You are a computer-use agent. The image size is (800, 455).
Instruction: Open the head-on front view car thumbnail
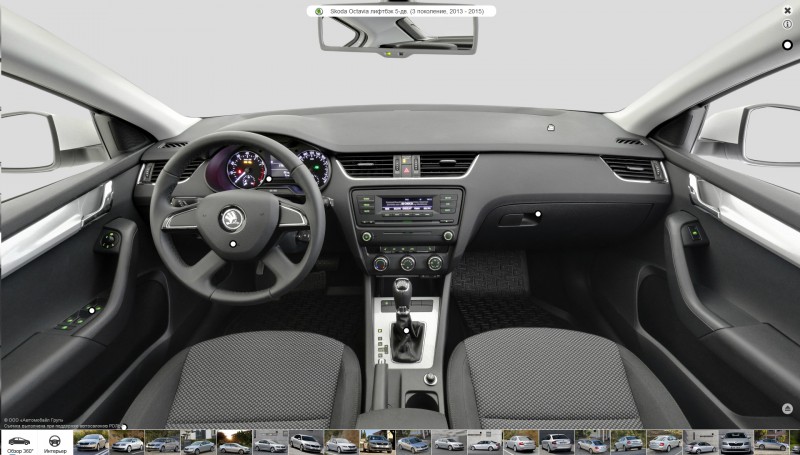pyautogui.click(x=735, y=442)
